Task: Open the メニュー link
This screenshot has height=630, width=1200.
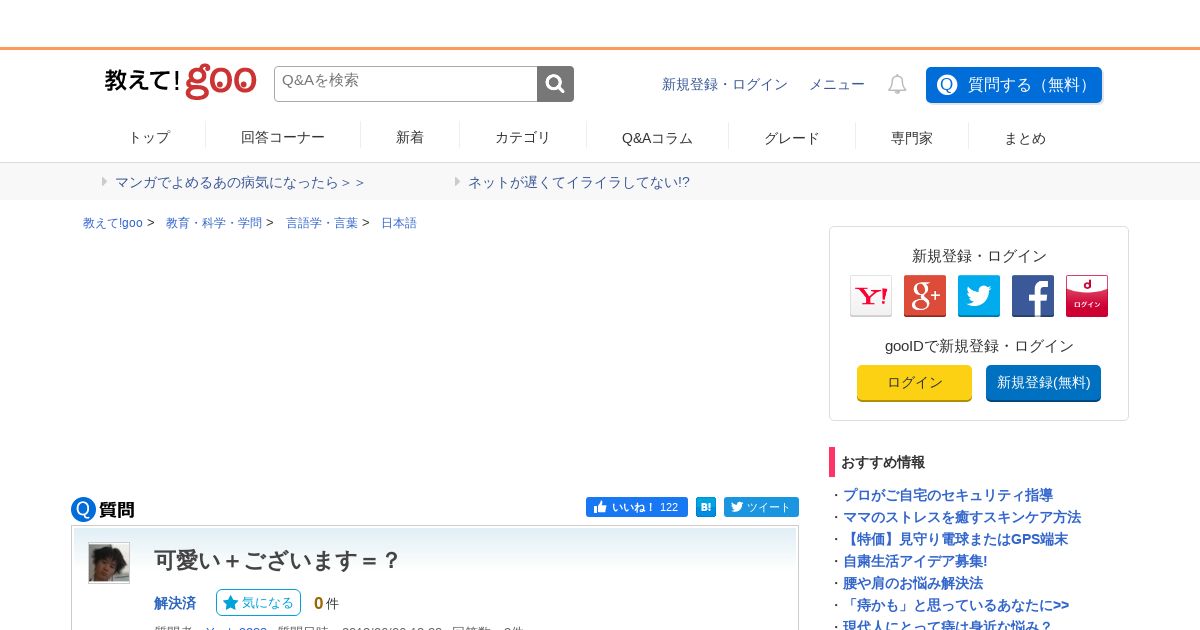Action: point(837,84)
